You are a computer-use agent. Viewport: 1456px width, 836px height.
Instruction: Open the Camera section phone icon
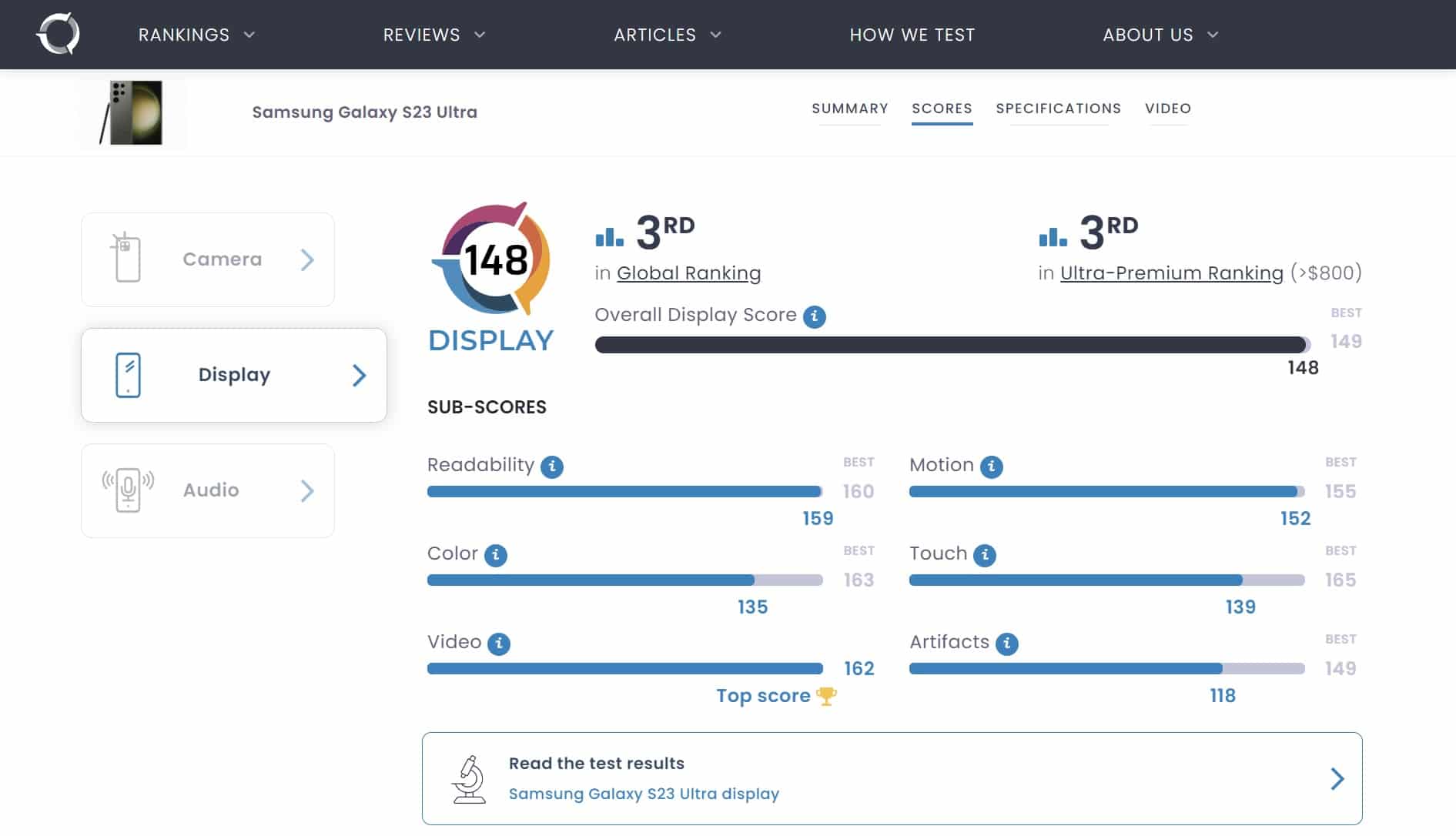[126, 258]
